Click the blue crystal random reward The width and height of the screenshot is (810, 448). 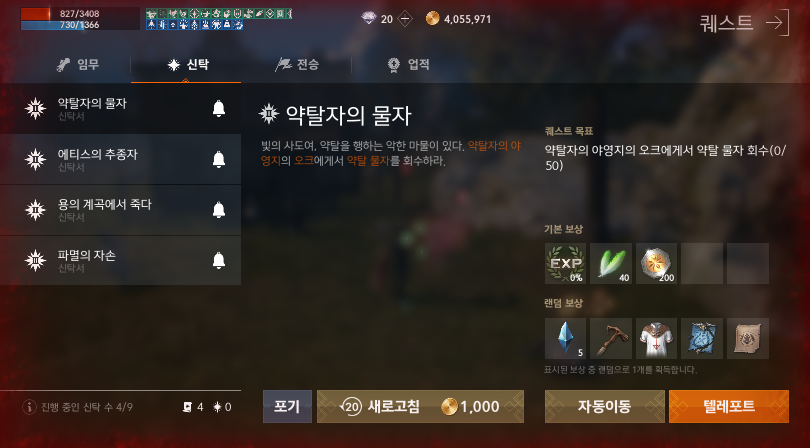565,338
